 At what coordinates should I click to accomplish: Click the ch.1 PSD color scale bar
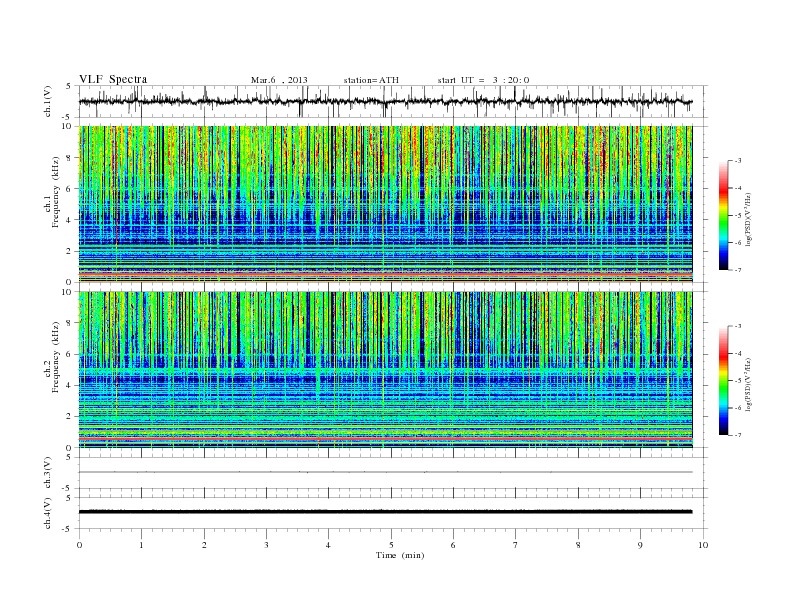click(x=723, y=215)
